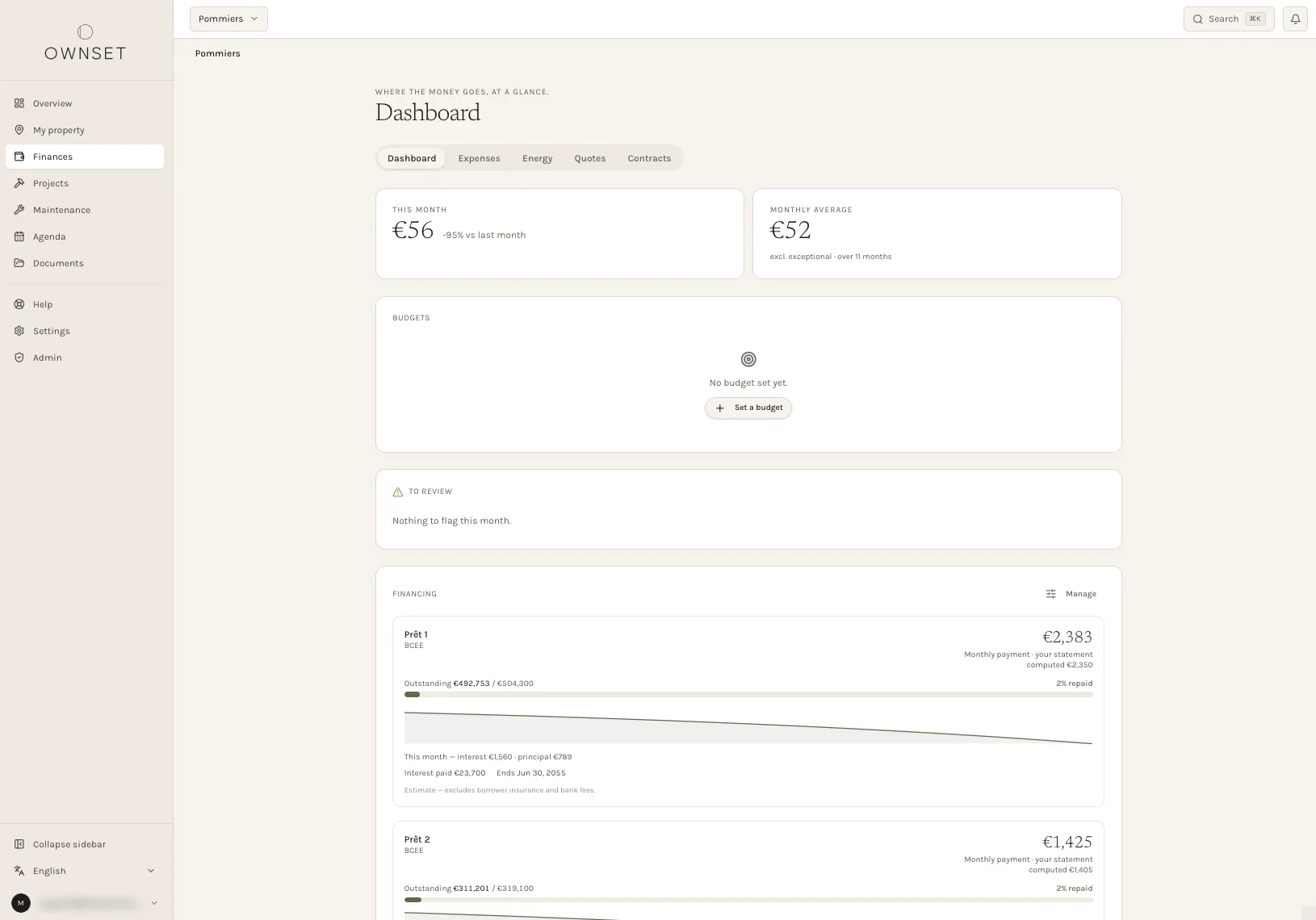Click the Finances wallet icon
The width and height of the screenshot is (1316, 920).
[19, 157]
